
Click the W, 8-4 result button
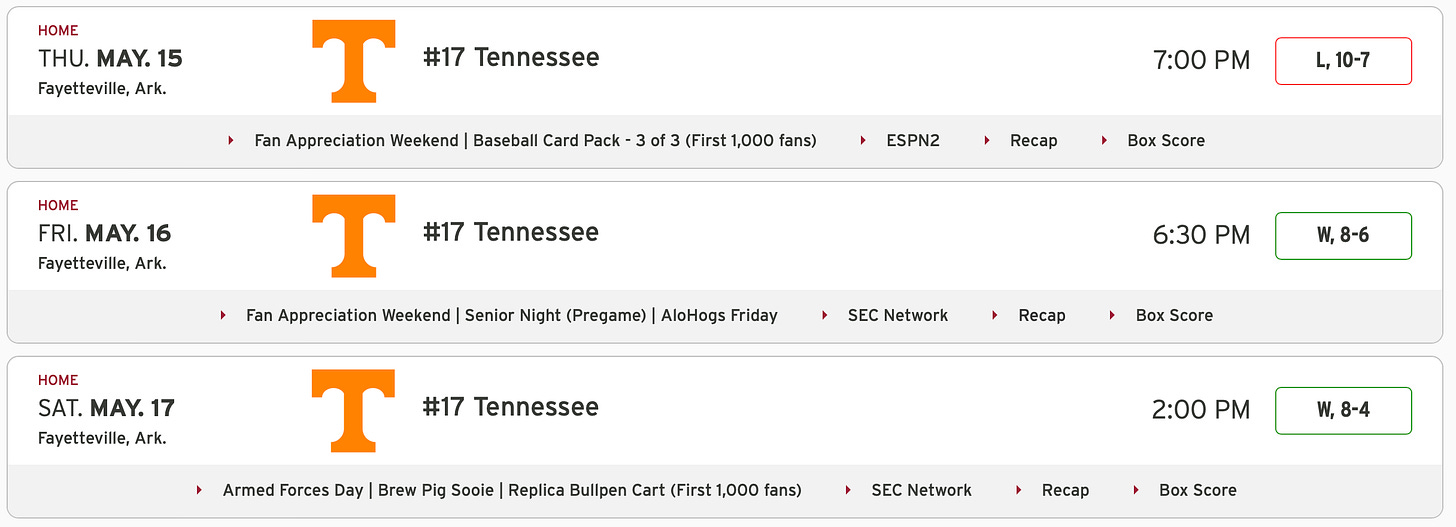point(1343,411)
